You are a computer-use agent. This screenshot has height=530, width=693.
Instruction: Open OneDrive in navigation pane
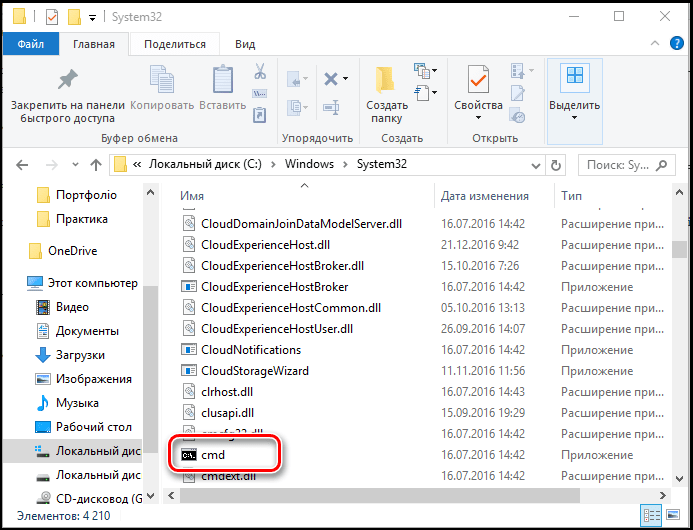(72, 251)
